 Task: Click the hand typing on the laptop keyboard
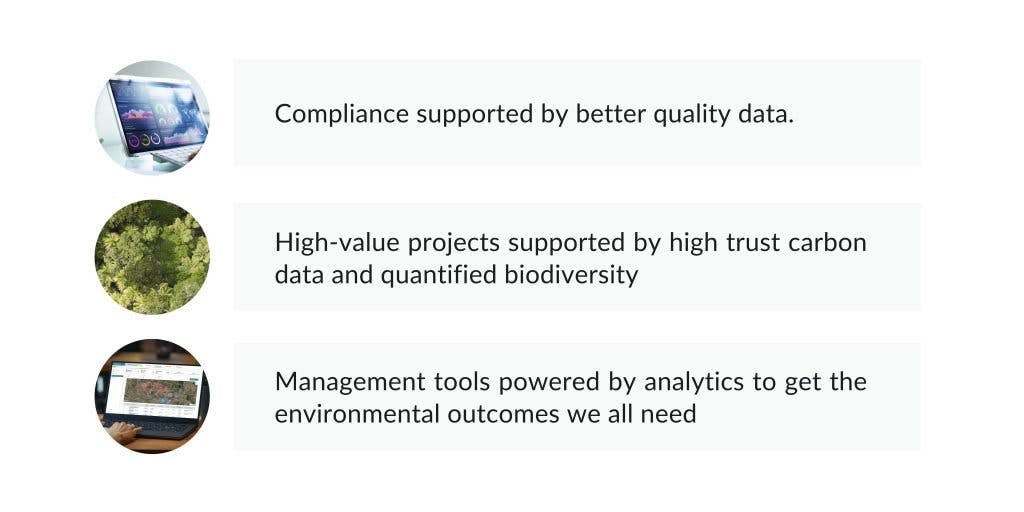pos(122,432)
